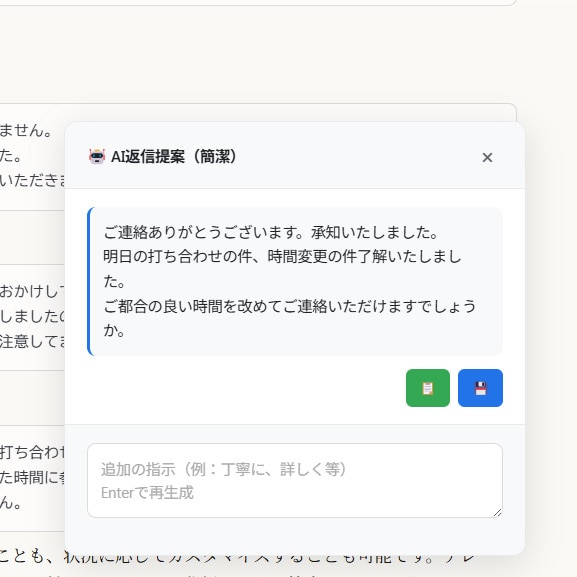Viewport: 577px width, 577px height.
Task: Click the AI返信提案（簡潔） title text
Action: [x=174, y=157]
